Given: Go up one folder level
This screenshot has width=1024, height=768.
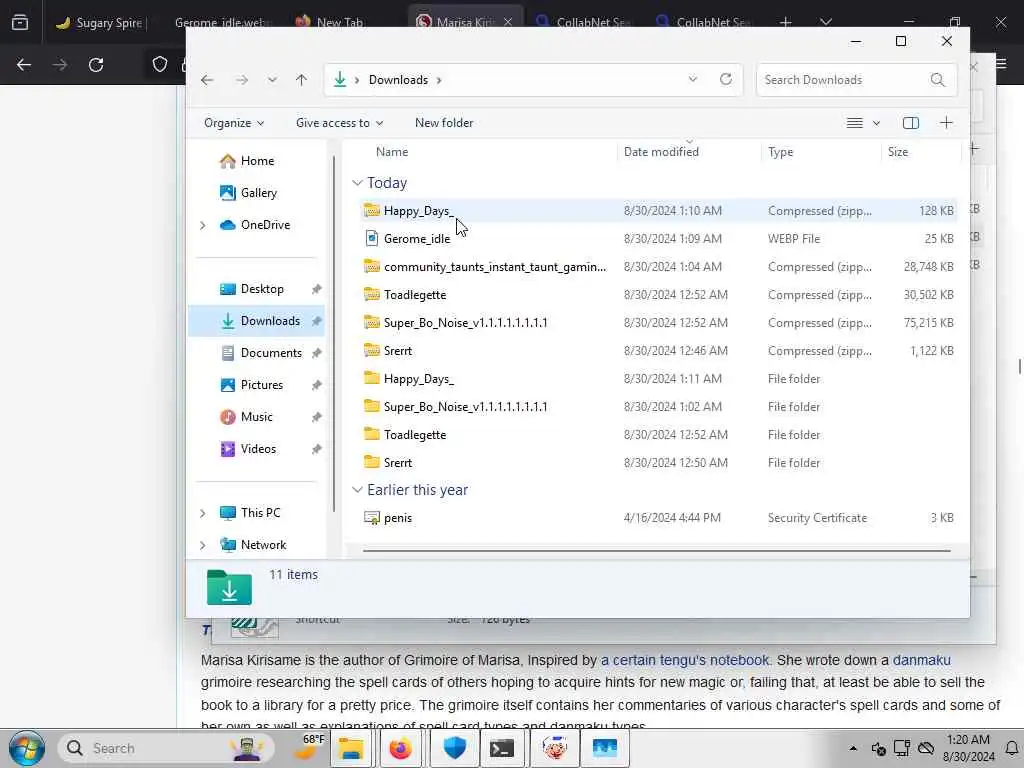Looking at the screenshot, I should pos(301,80).
